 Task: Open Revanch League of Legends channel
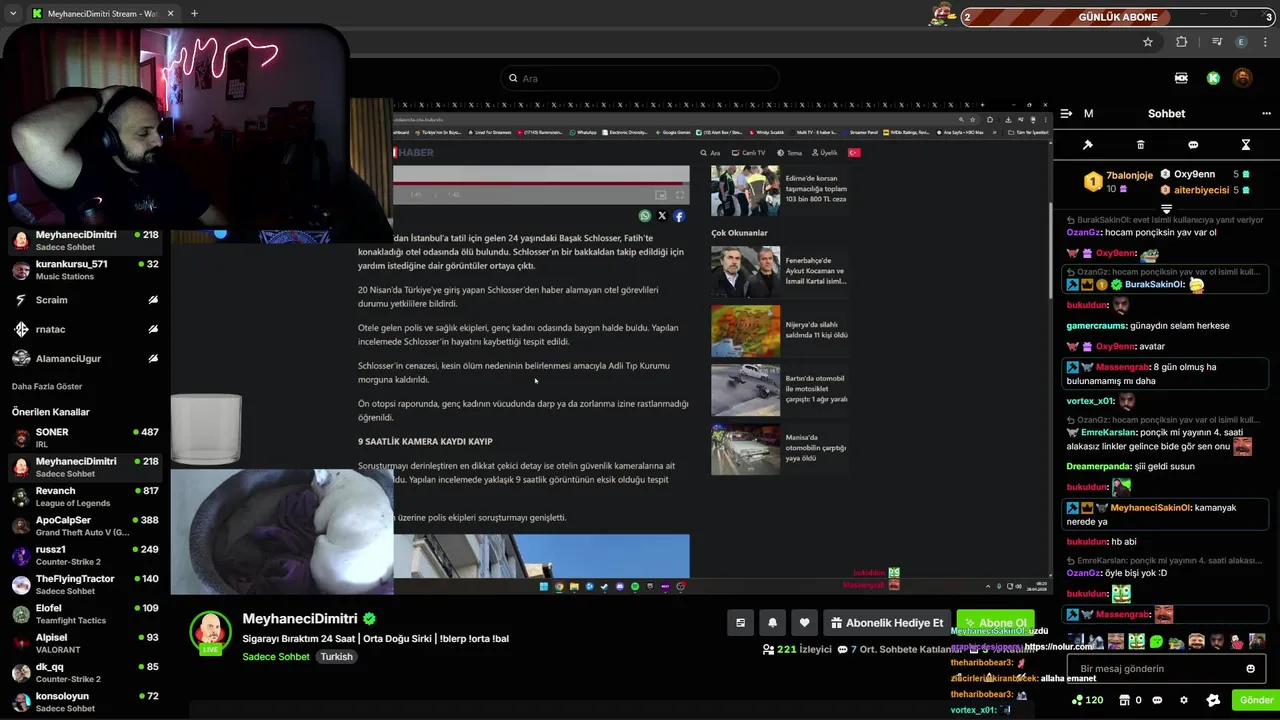pyautogui.click(x=85, y=497)
